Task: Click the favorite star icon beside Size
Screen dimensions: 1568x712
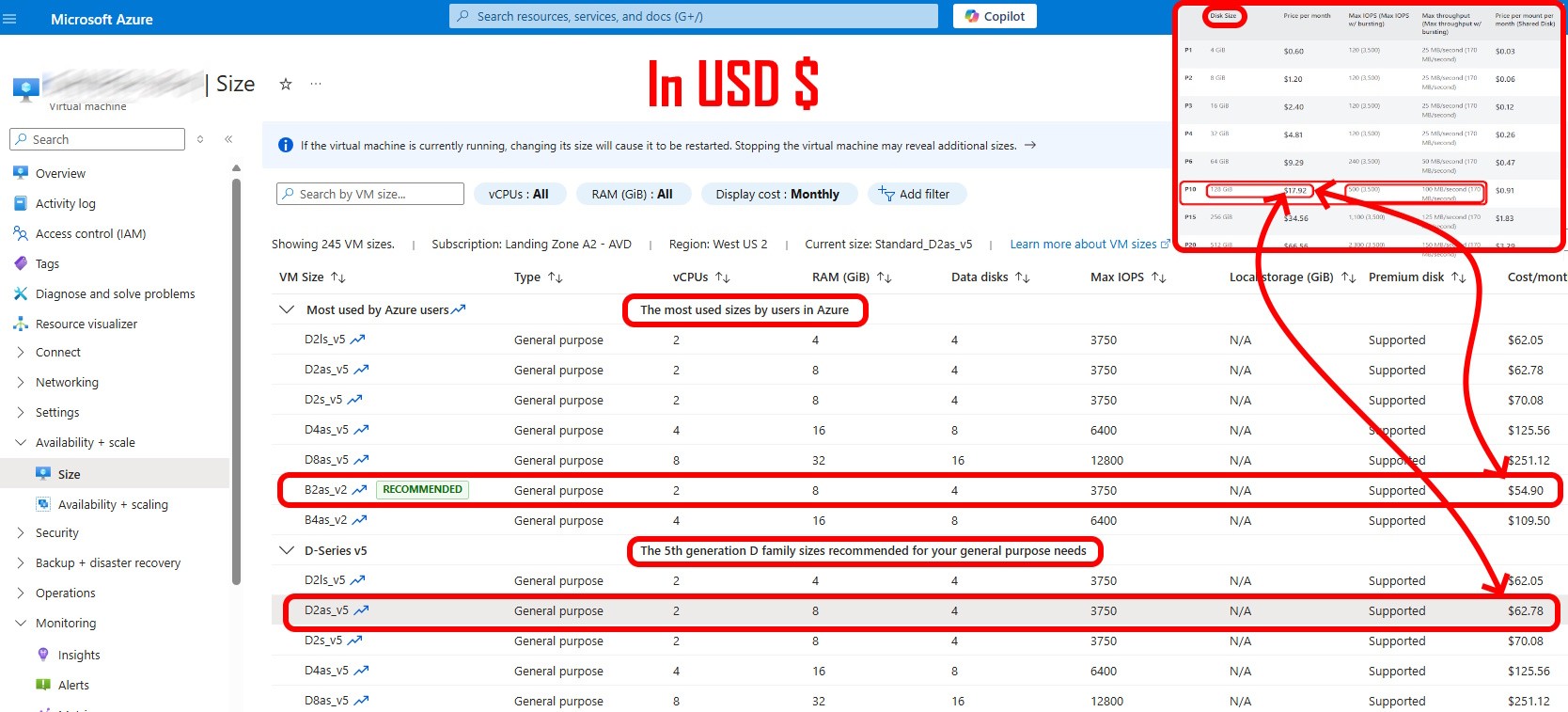Action: (286, 85)
